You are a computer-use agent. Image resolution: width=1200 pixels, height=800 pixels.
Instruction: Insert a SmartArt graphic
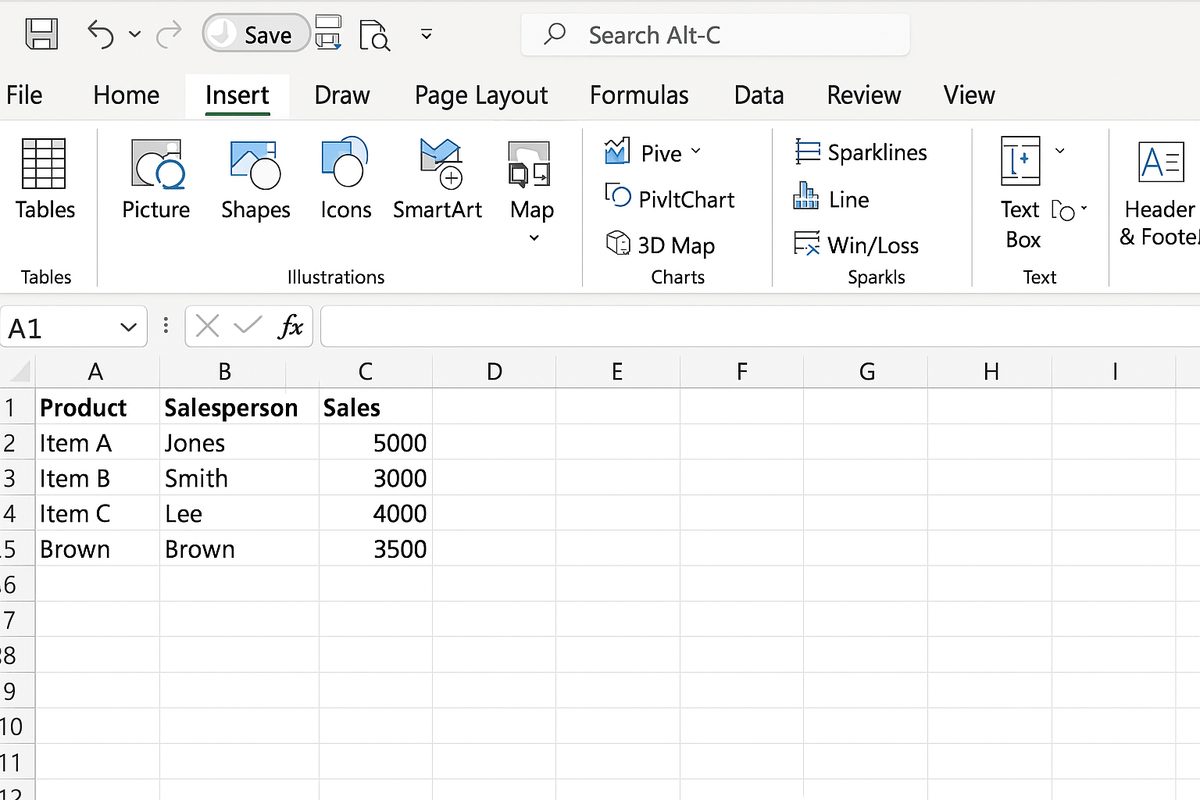tap(437, 180)
